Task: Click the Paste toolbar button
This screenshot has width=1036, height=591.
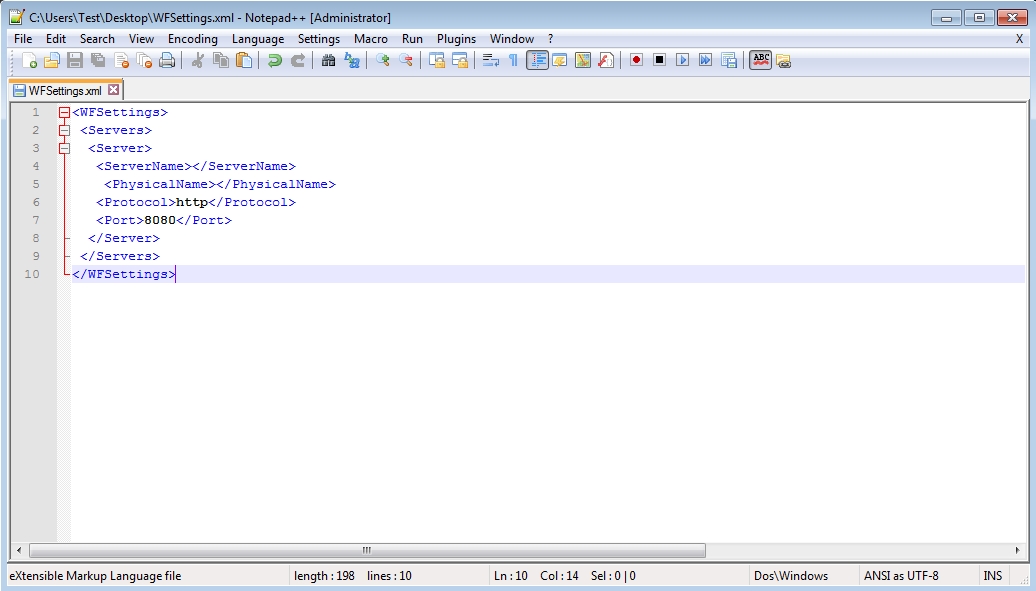Action: pyautogui.click(x=244, y=60)
